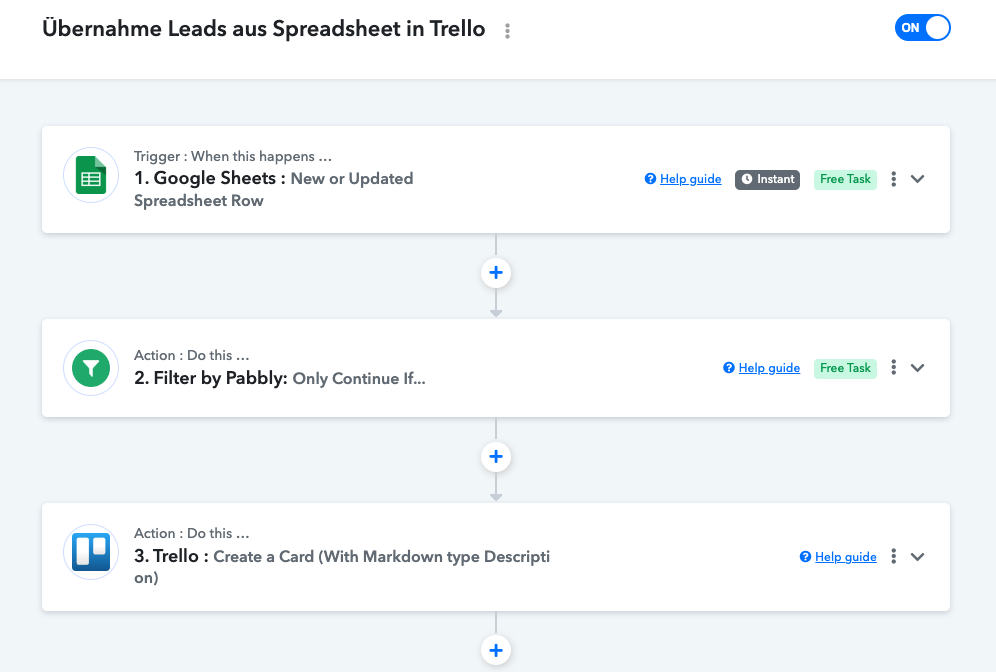Click the Free Task badge on the Filter step

pos(845,368)
